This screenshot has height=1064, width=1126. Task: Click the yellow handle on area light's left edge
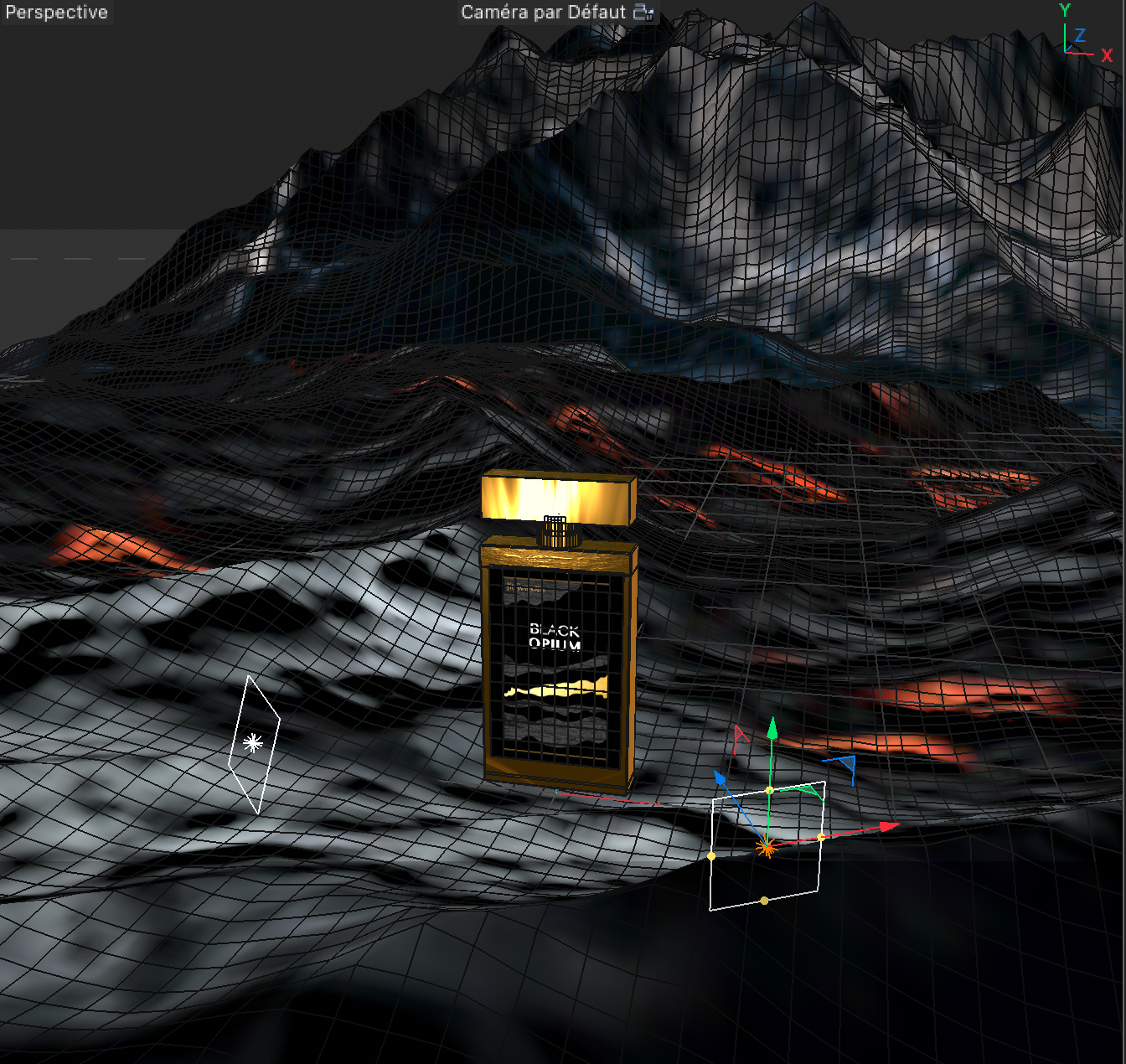[x=712, y=855]
